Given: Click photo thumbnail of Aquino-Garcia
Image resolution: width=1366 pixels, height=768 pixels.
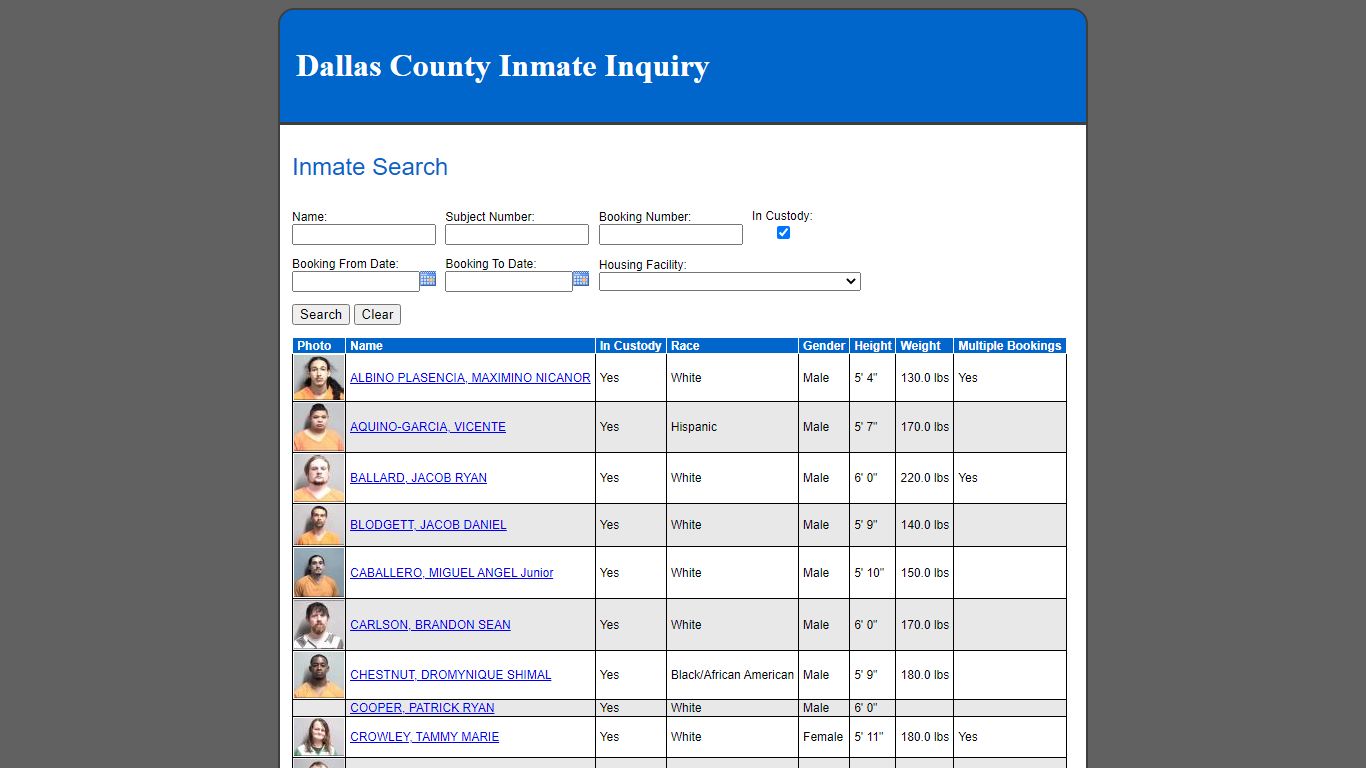Looking at the screenshot, I should point(319,427).
